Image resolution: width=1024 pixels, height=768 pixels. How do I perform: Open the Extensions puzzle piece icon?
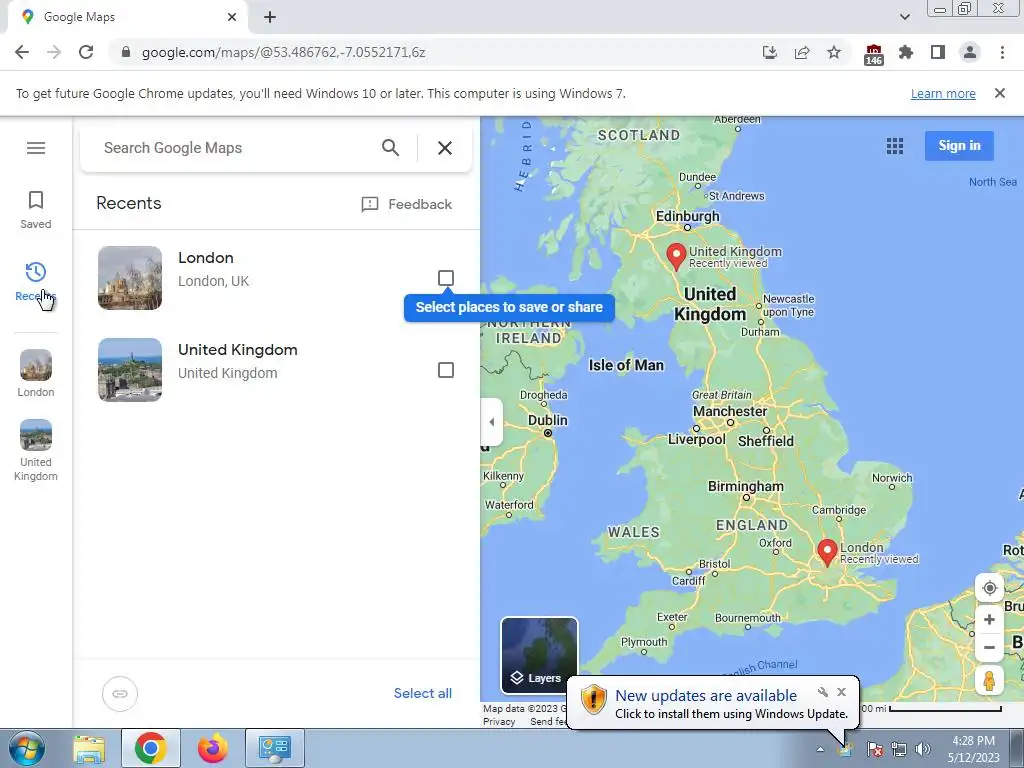click(906, 52)
